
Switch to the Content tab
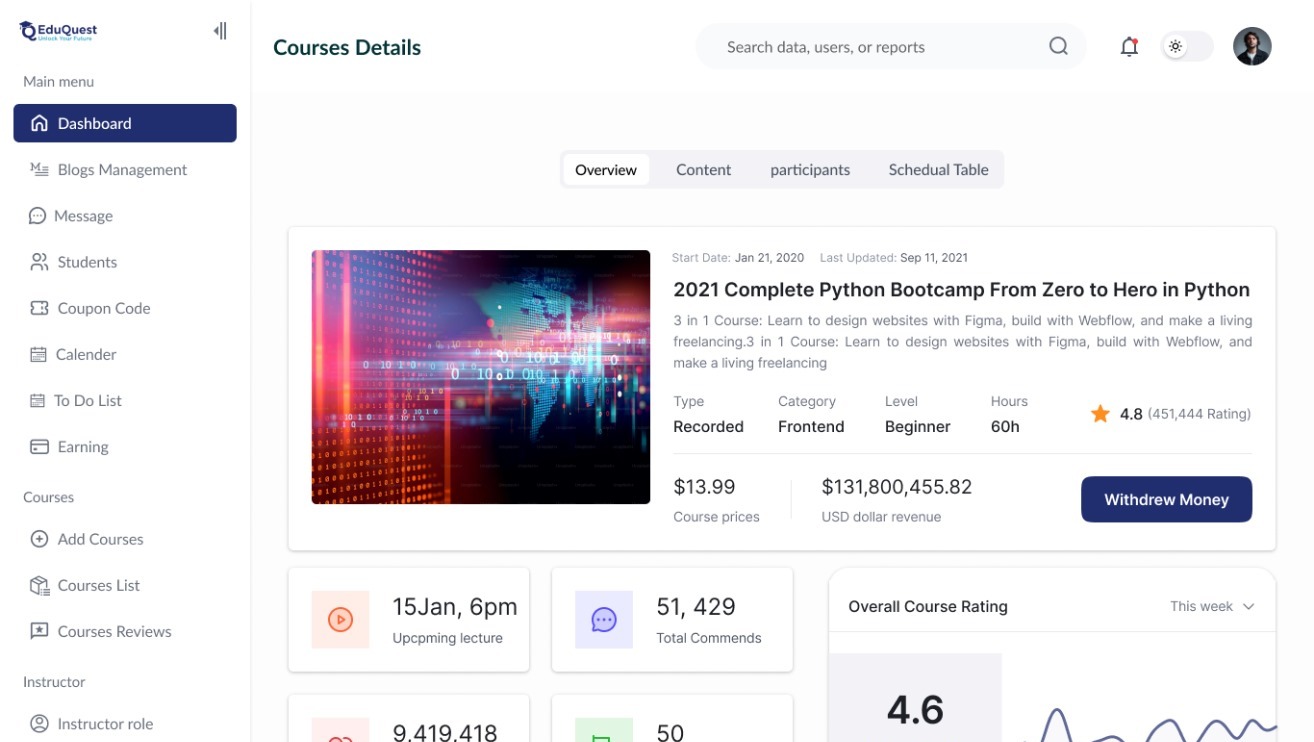click(x=703, y=170)
